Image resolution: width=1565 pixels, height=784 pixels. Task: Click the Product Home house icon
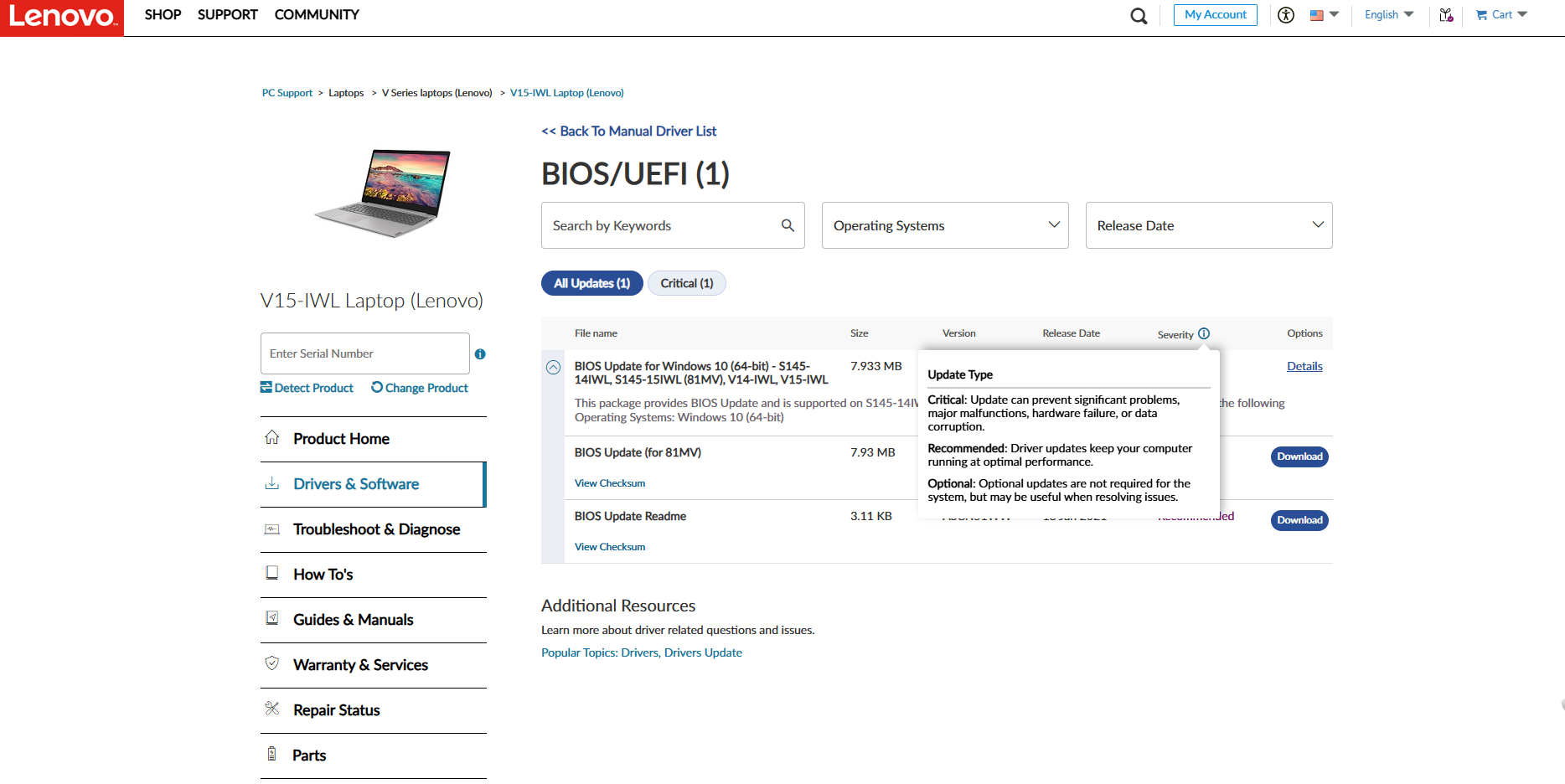coord(272,437)
